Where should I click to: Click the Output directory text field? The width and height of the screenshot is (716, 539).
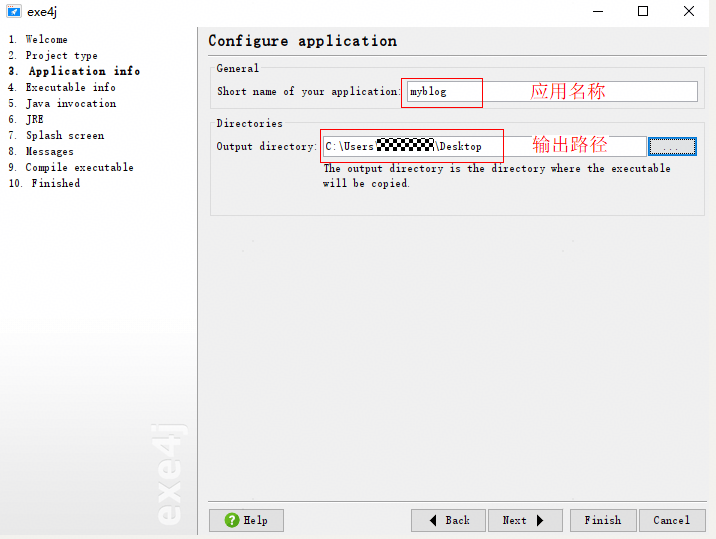click(484, 146)
